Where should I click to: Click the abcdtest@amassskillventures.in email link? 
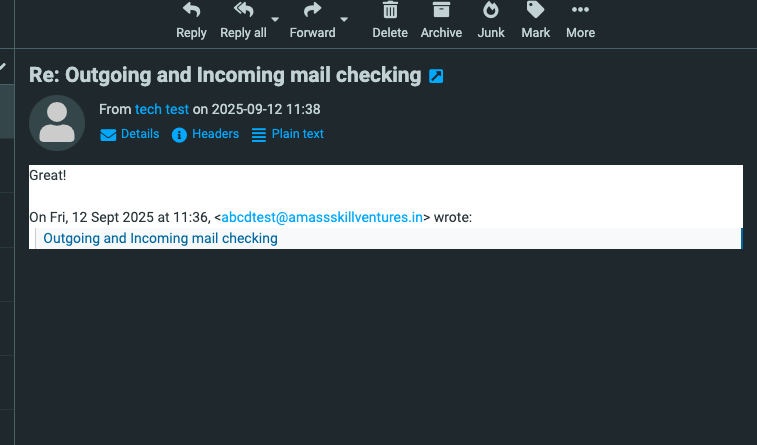point(322,216)
